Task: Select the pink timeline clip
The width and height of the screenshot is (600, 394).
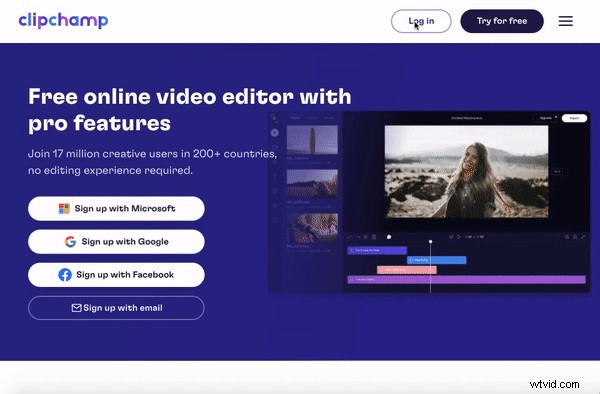Action: (407, 270)
